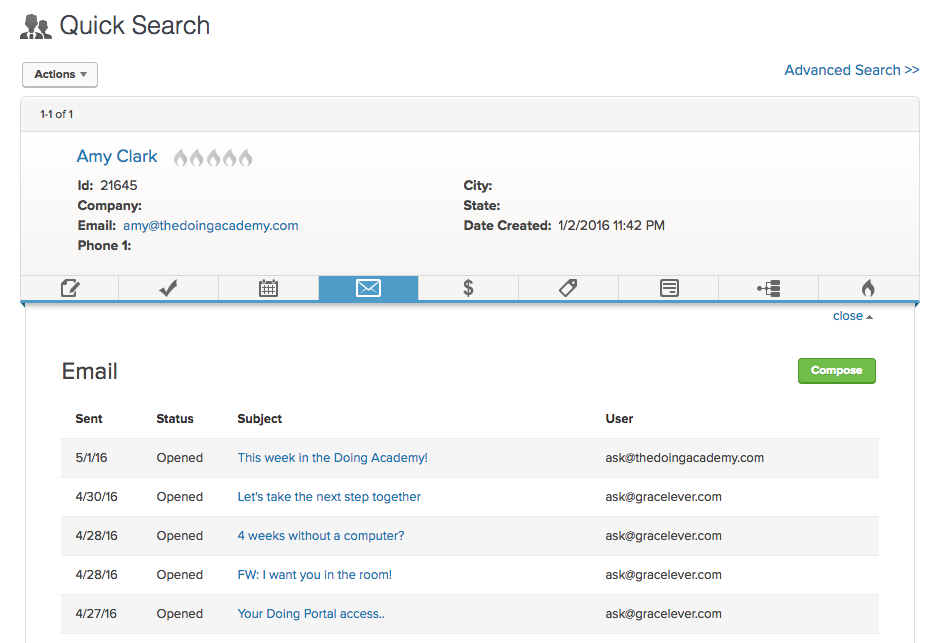Open the dollar sign orders tab
This screenshot has width=938, height=643.
point(468,288)
